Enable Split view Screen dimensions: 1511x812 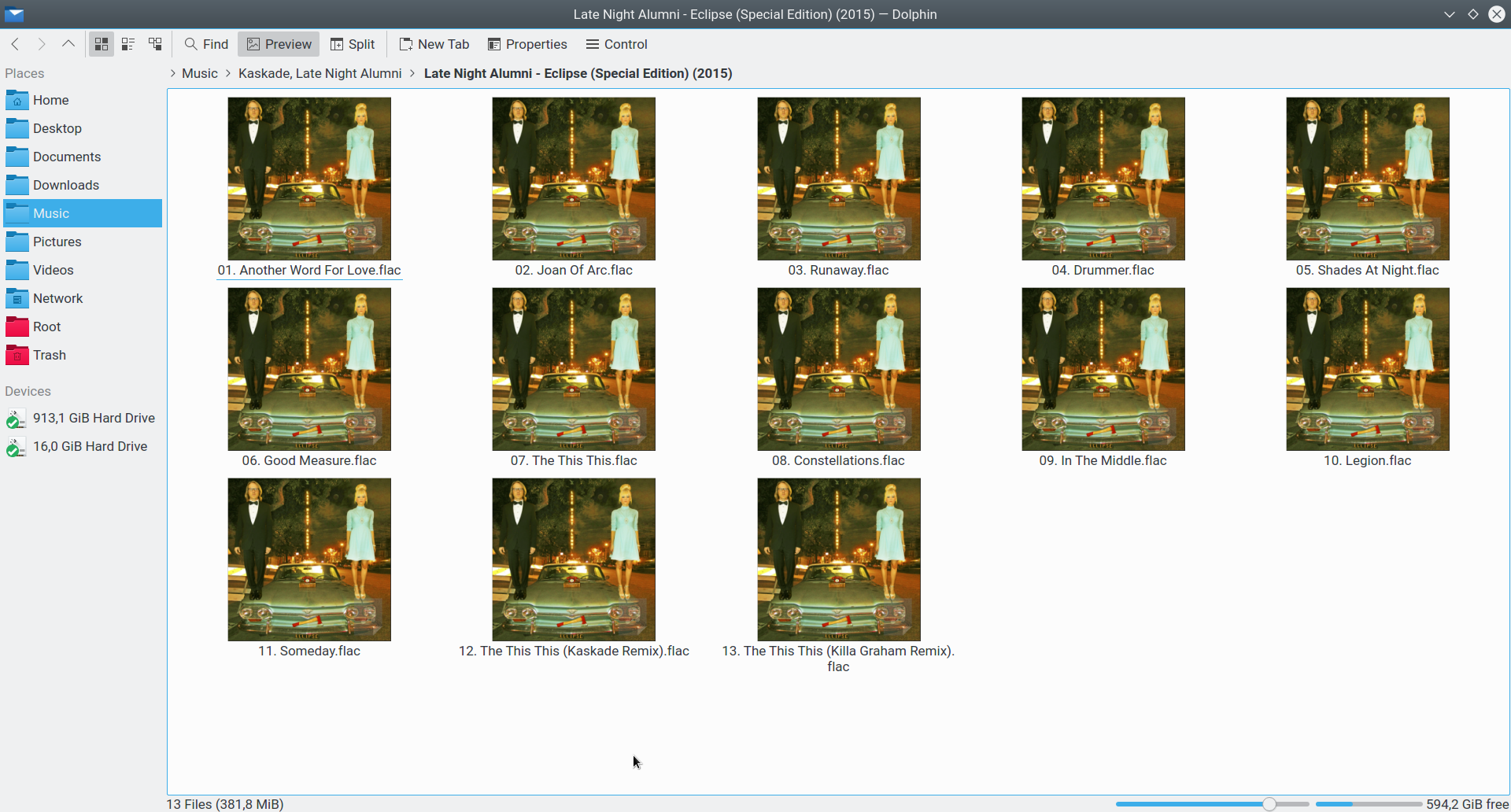(x=353, y=44)
